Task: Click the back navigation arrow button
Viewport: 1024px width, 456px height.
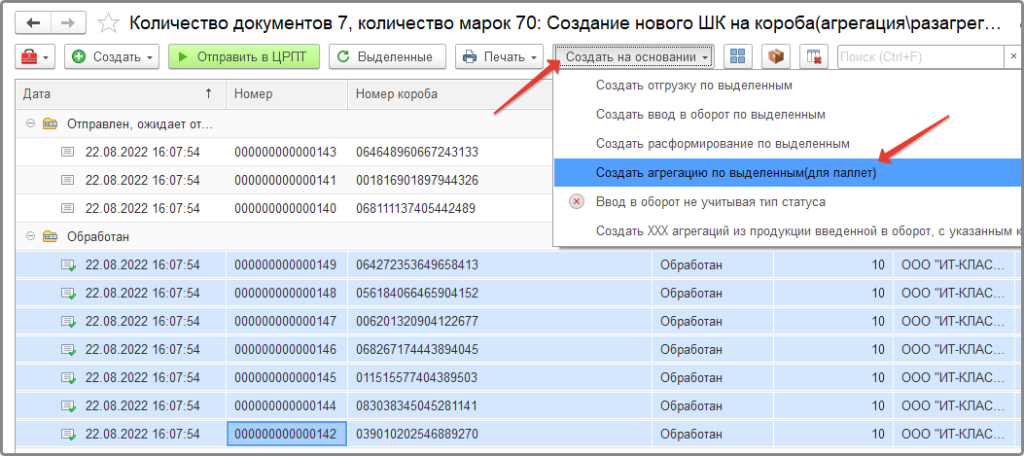Action: click(33, 23)
